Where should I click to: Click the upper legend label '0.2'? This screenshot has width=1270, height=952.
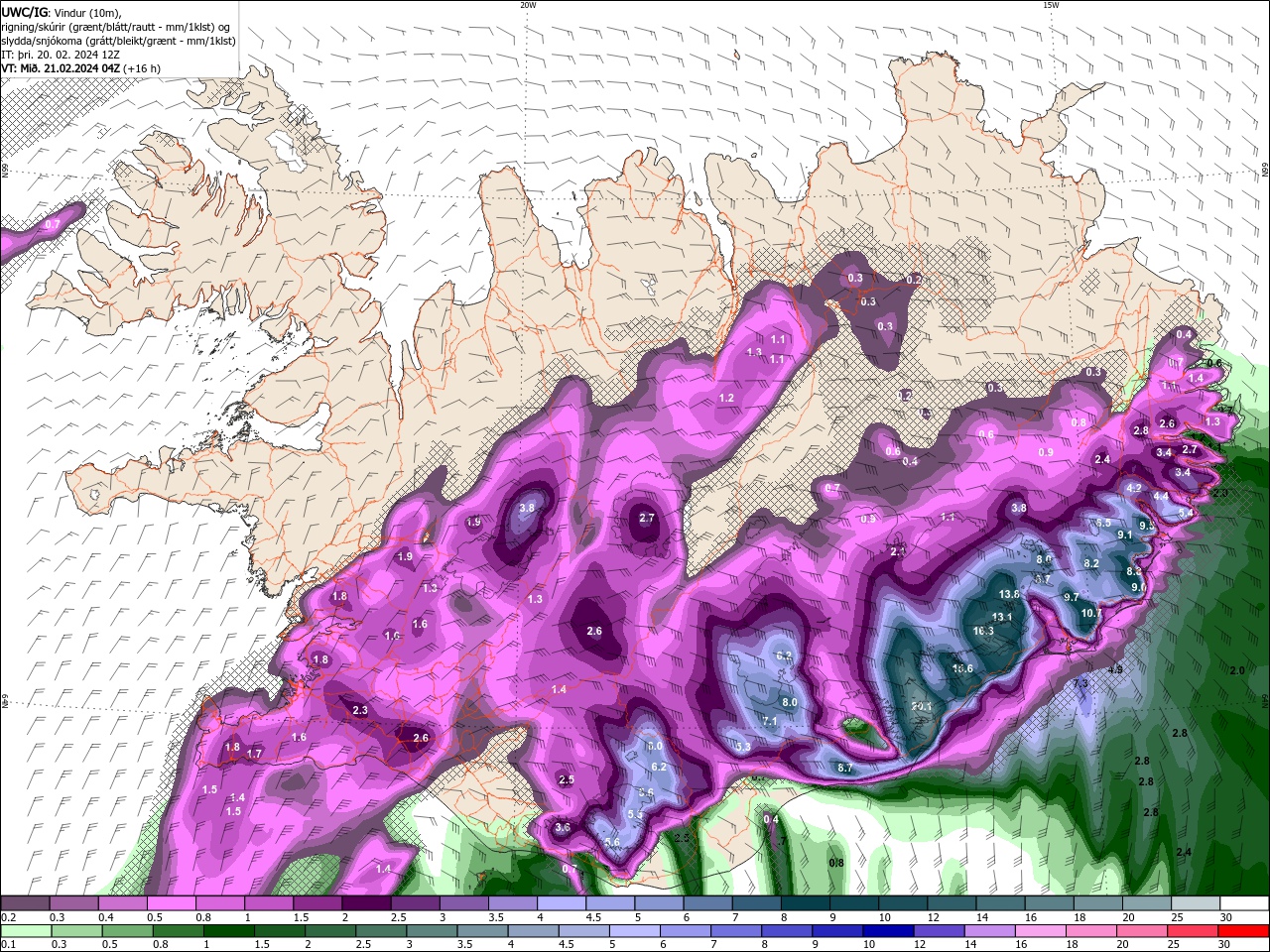9,917
